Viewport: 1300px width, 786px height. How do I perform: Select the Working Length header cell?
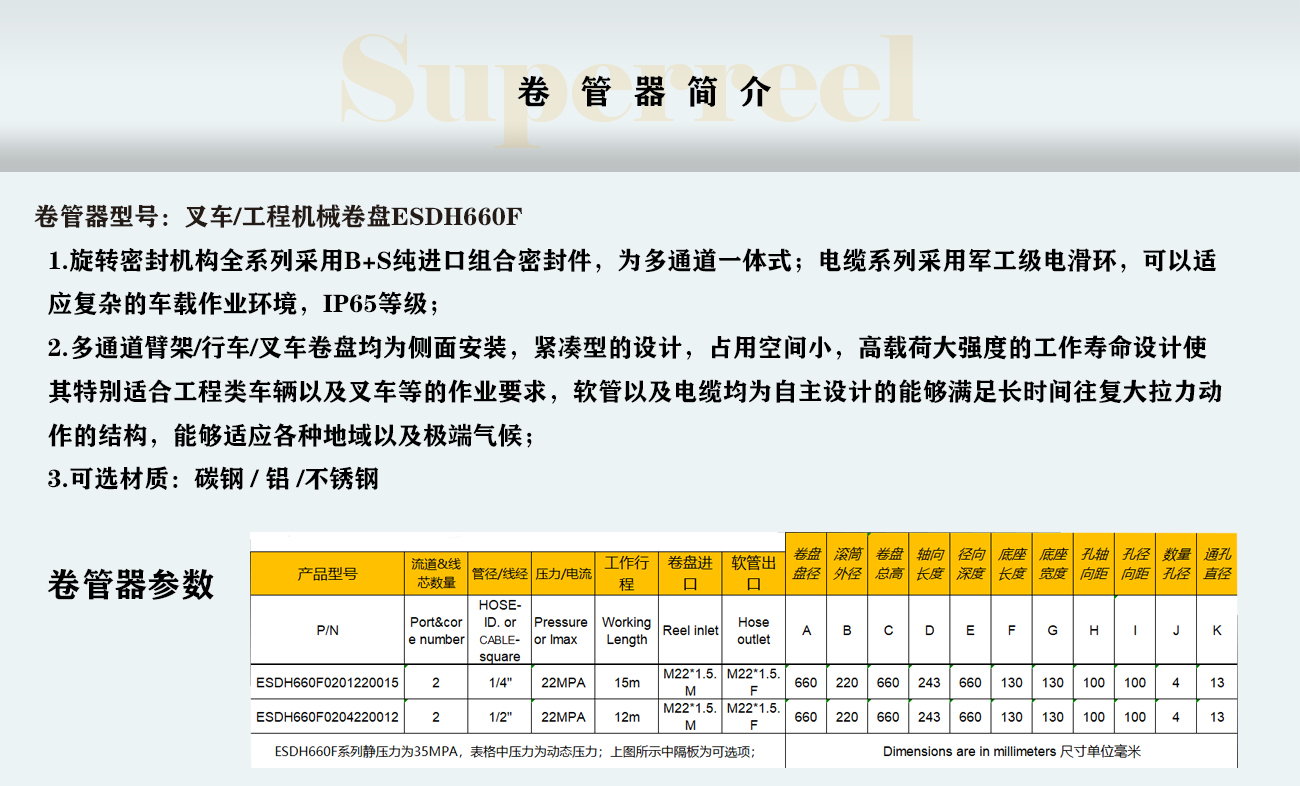(626, 630)
